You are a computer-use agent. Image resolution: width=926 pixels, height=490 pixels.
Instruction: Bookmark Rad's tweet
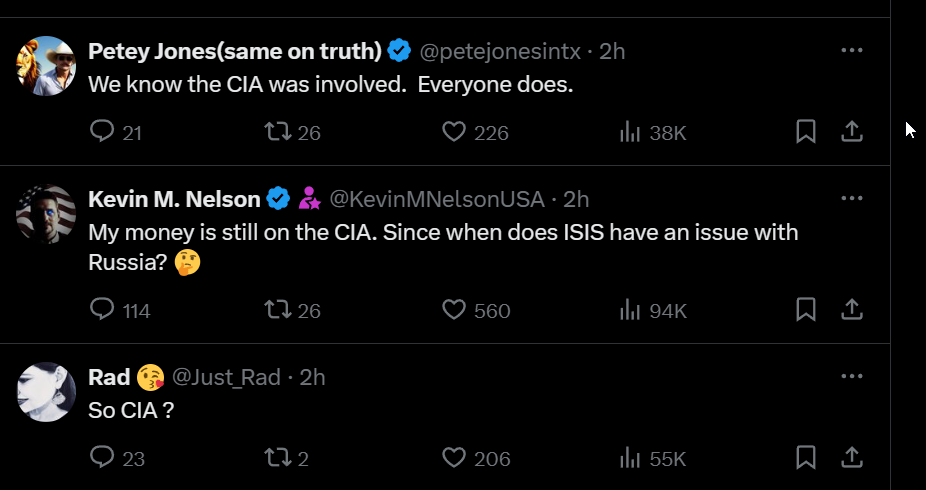click(806, 458)
